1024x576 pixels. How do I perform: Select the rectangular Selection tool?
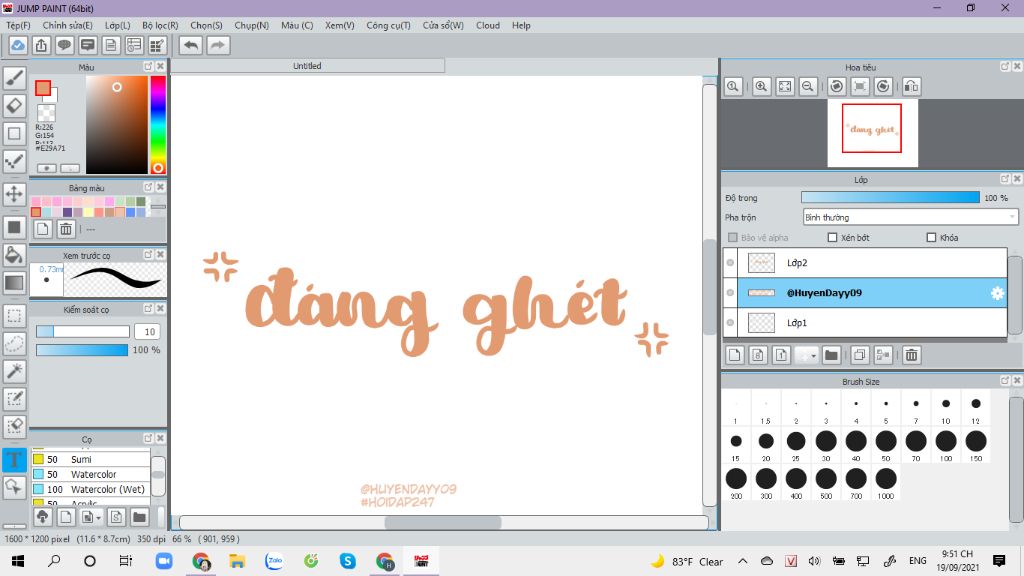tap(14, 316)
